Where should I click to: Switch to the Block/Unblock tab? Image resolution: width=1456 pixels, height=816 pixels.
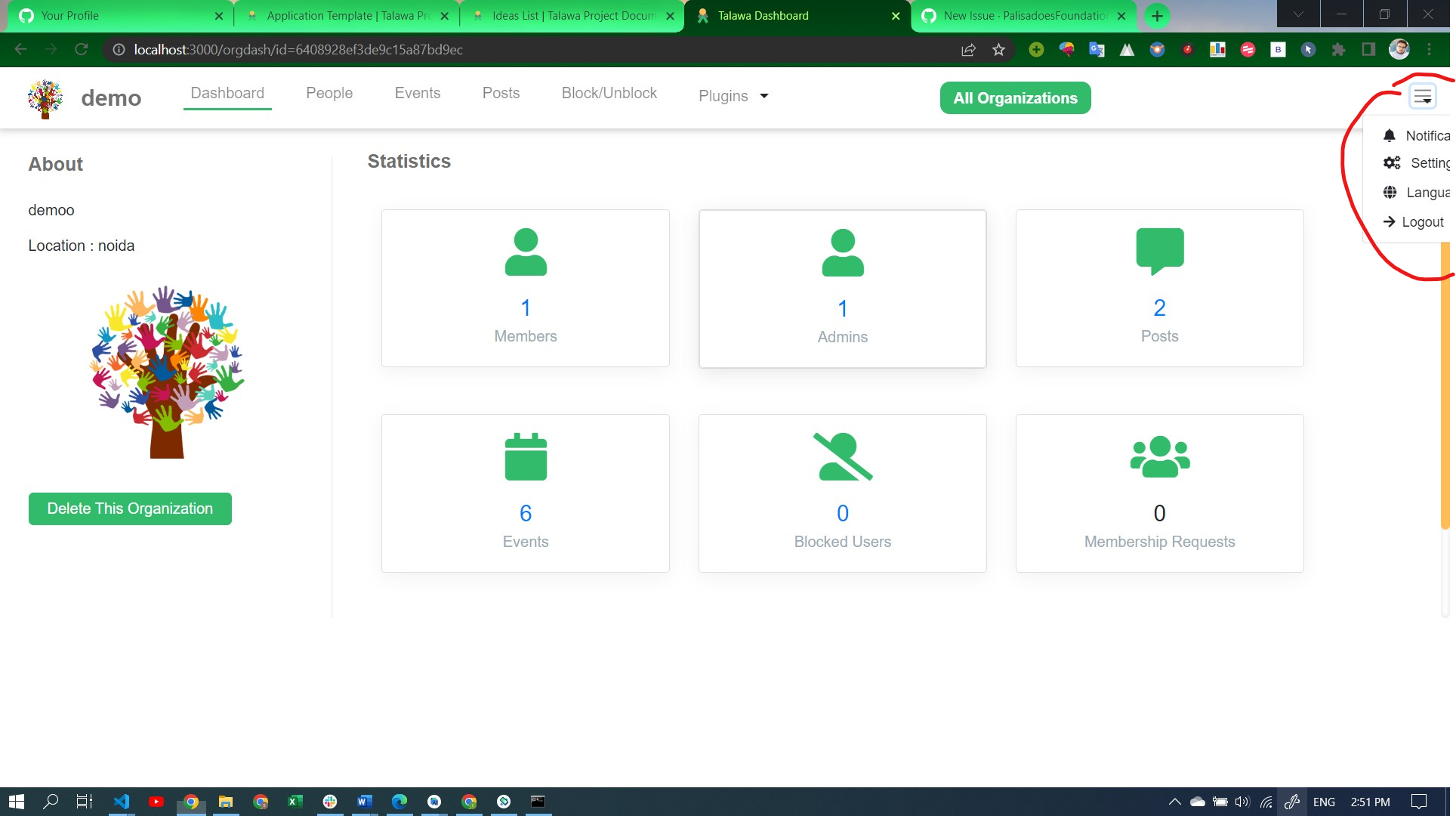609,93
